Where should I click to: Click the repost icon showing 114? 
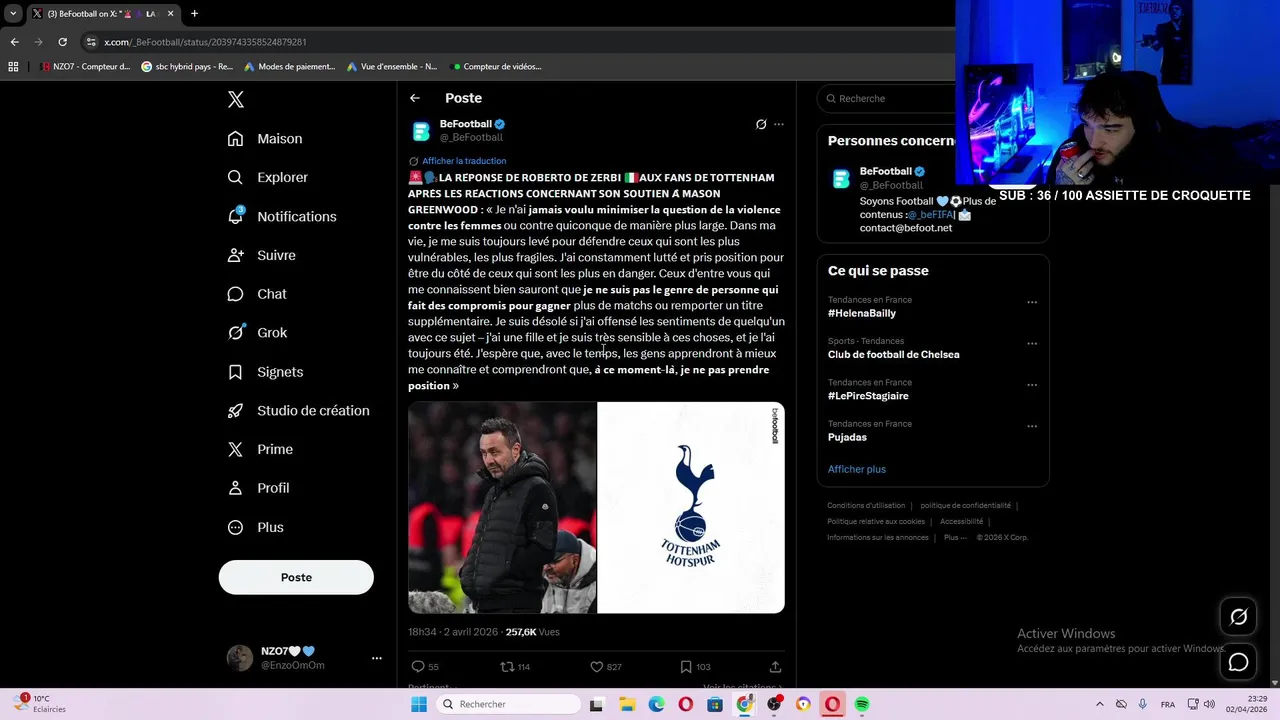coord(507,666)
